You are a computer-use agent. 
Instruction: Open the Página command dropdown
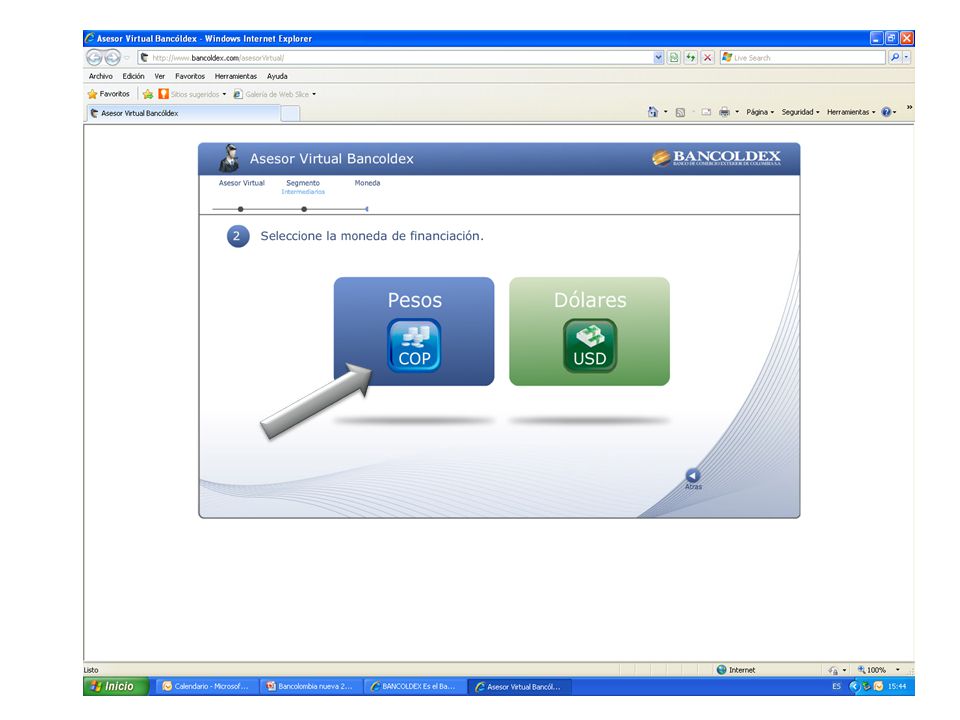pyautogui.click(x=760, y=112)
